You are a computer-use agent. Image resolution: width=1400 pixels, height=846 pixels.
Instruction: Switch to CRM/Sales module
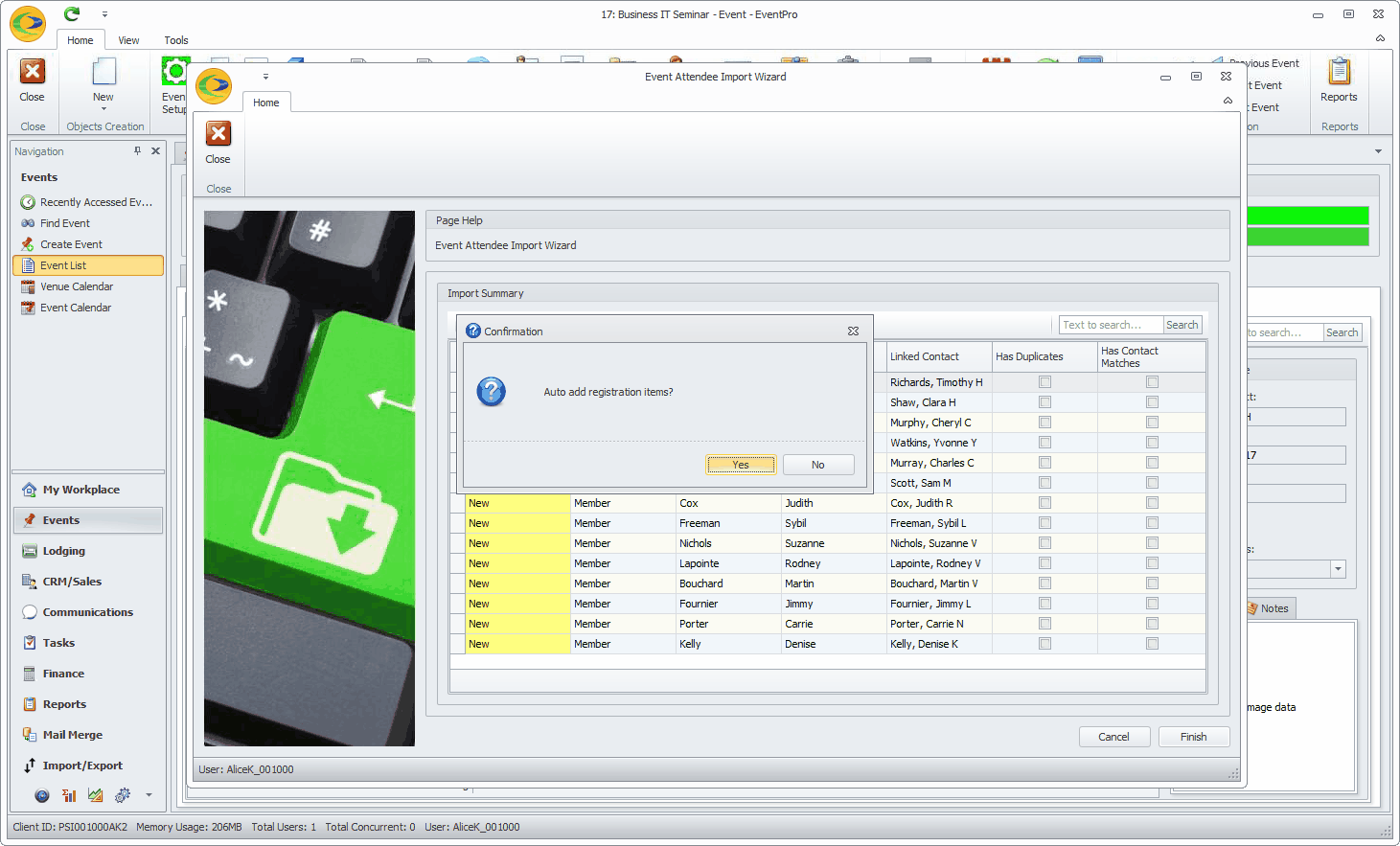(88, 582)
